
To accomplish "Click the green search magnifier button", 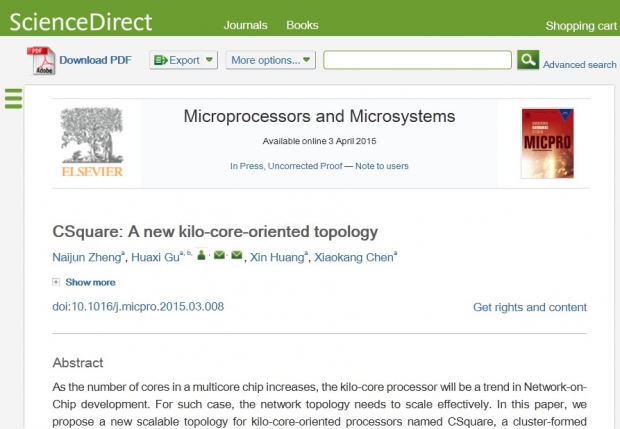I will tap(528, 60).
